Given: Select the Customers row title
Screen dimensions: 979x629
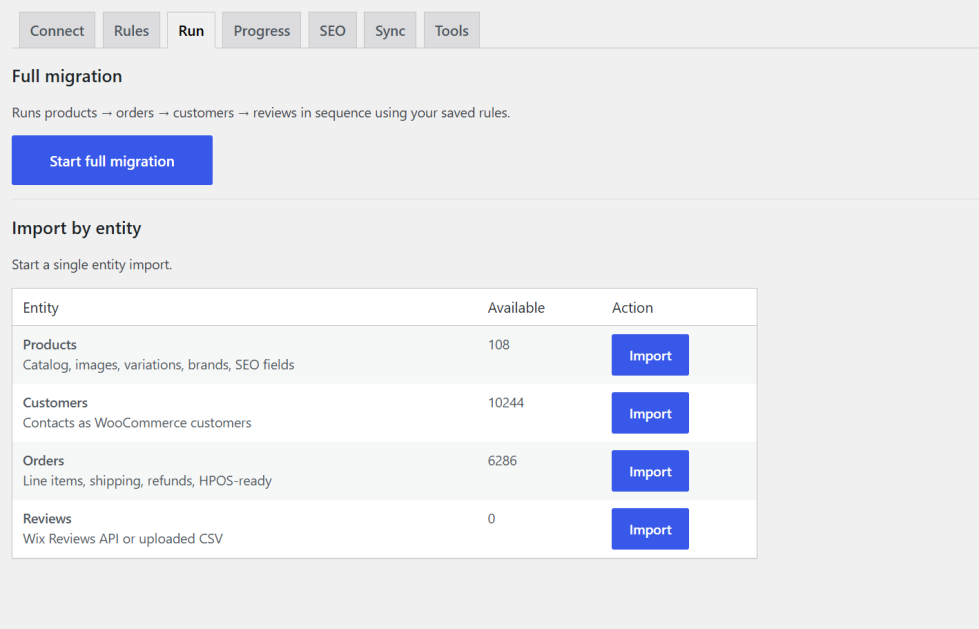Looking at the screenshot, I should point(56,403).
